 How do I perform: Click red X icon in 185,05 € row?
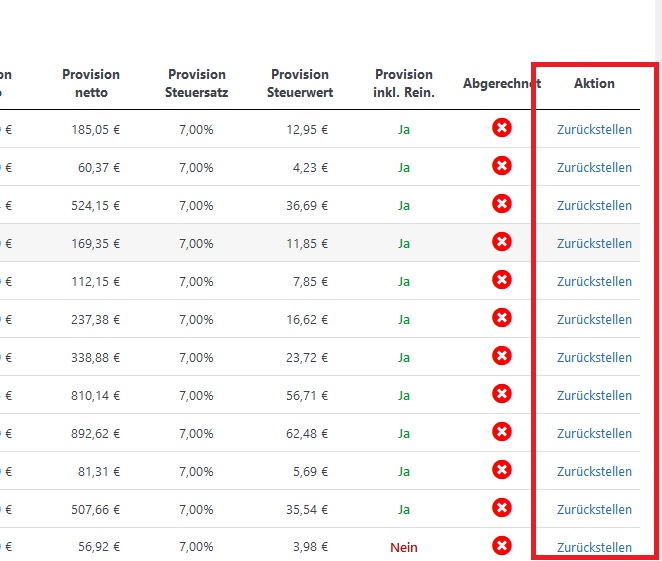(x=502, y=127)
